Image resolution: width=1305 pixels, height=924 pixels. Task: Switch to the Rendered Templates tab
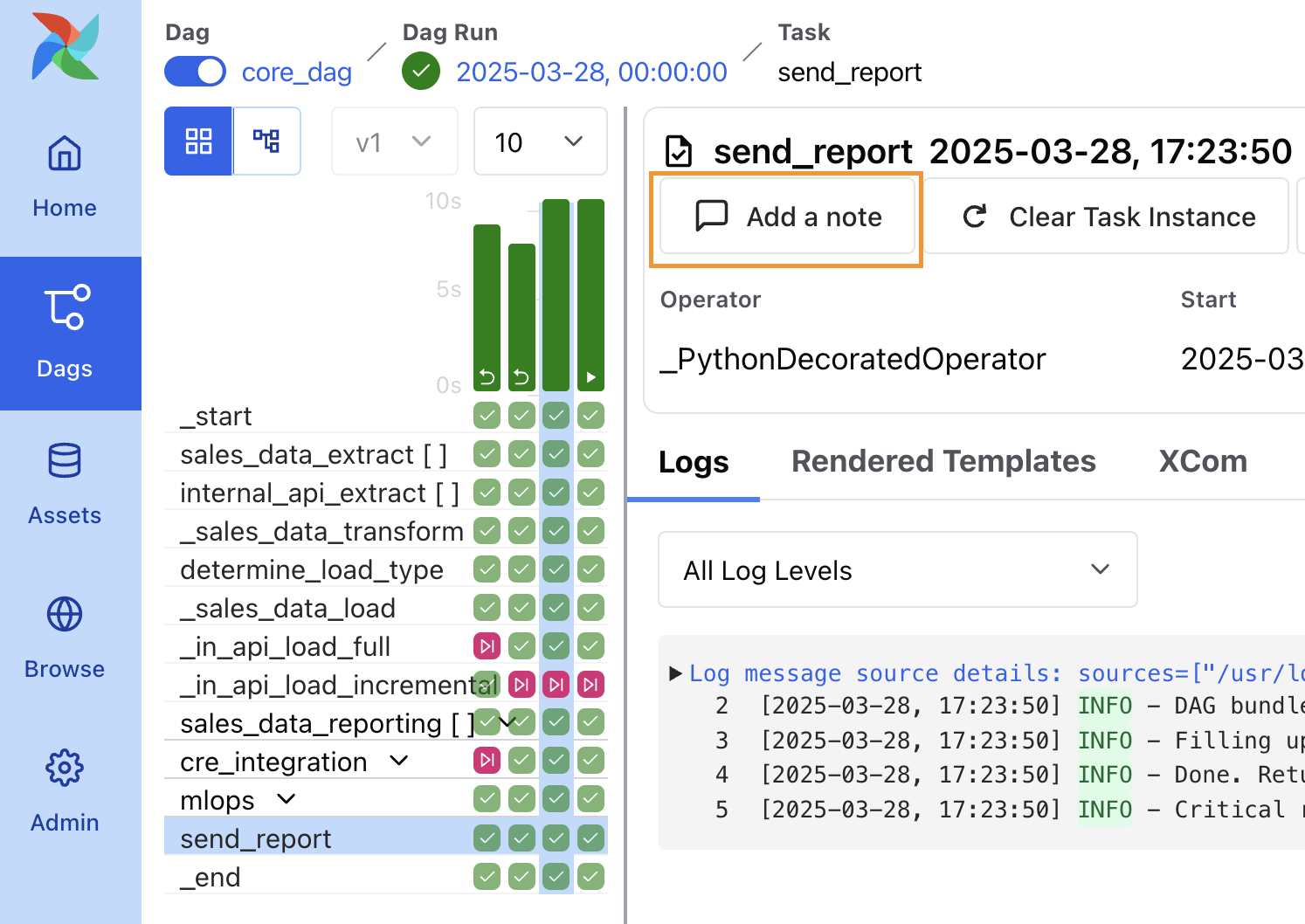942,461
